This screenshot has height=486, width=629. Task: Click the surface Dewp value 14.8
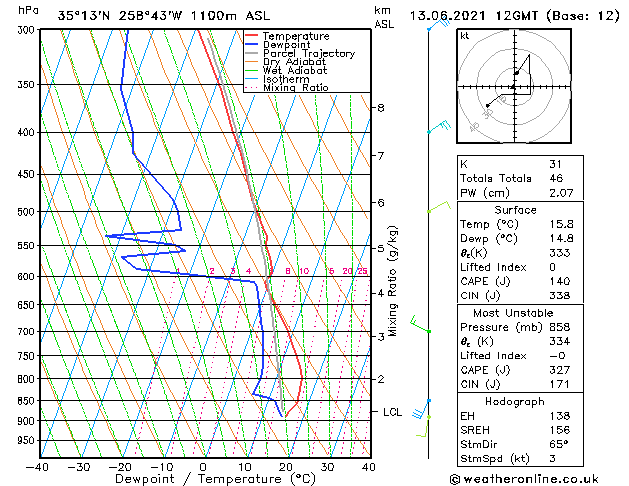pos(561,238)
